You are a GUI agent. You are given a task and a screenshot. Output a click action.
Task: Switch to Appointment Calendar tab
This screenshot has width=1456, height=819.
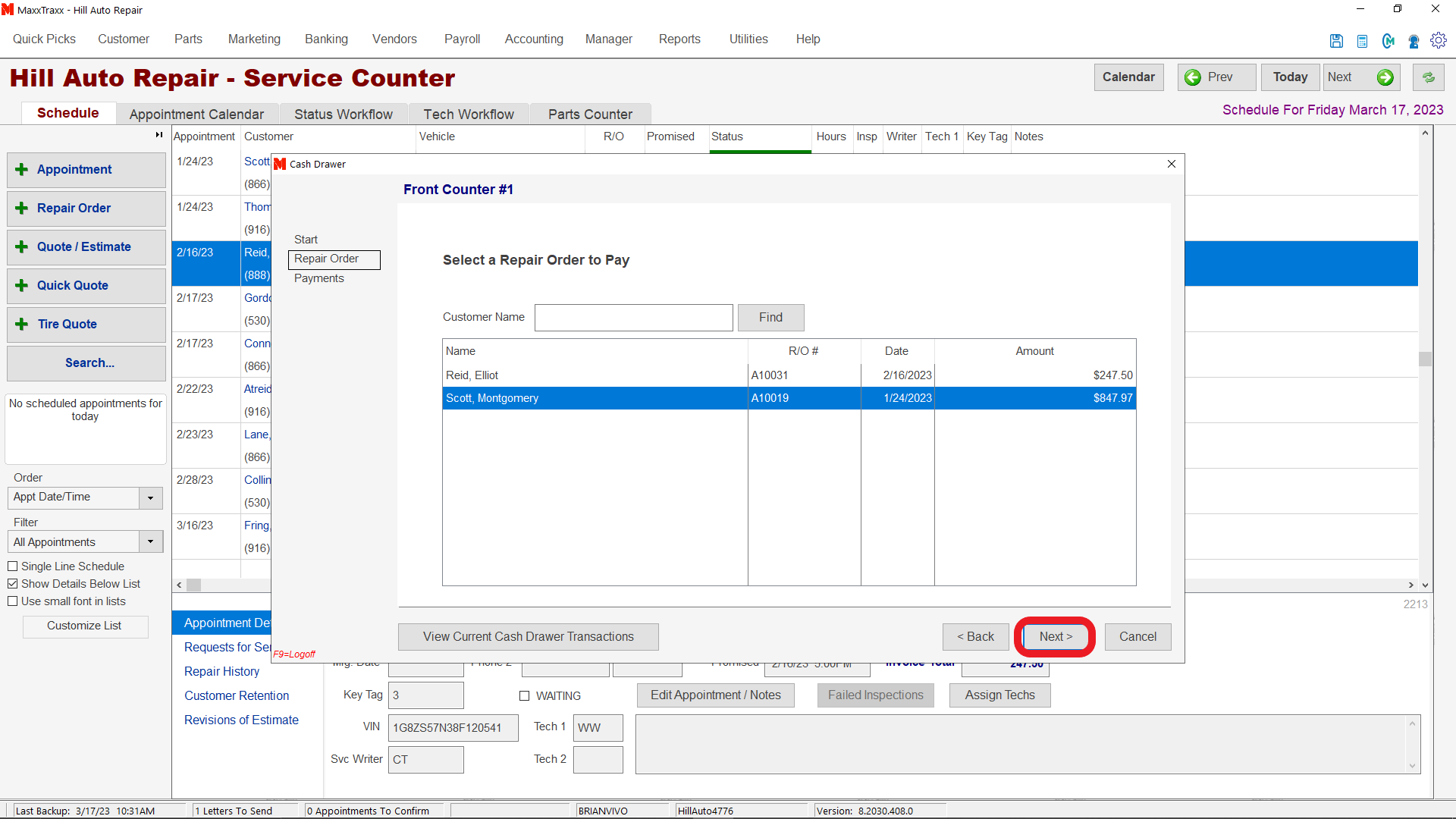tap(196, 115)
